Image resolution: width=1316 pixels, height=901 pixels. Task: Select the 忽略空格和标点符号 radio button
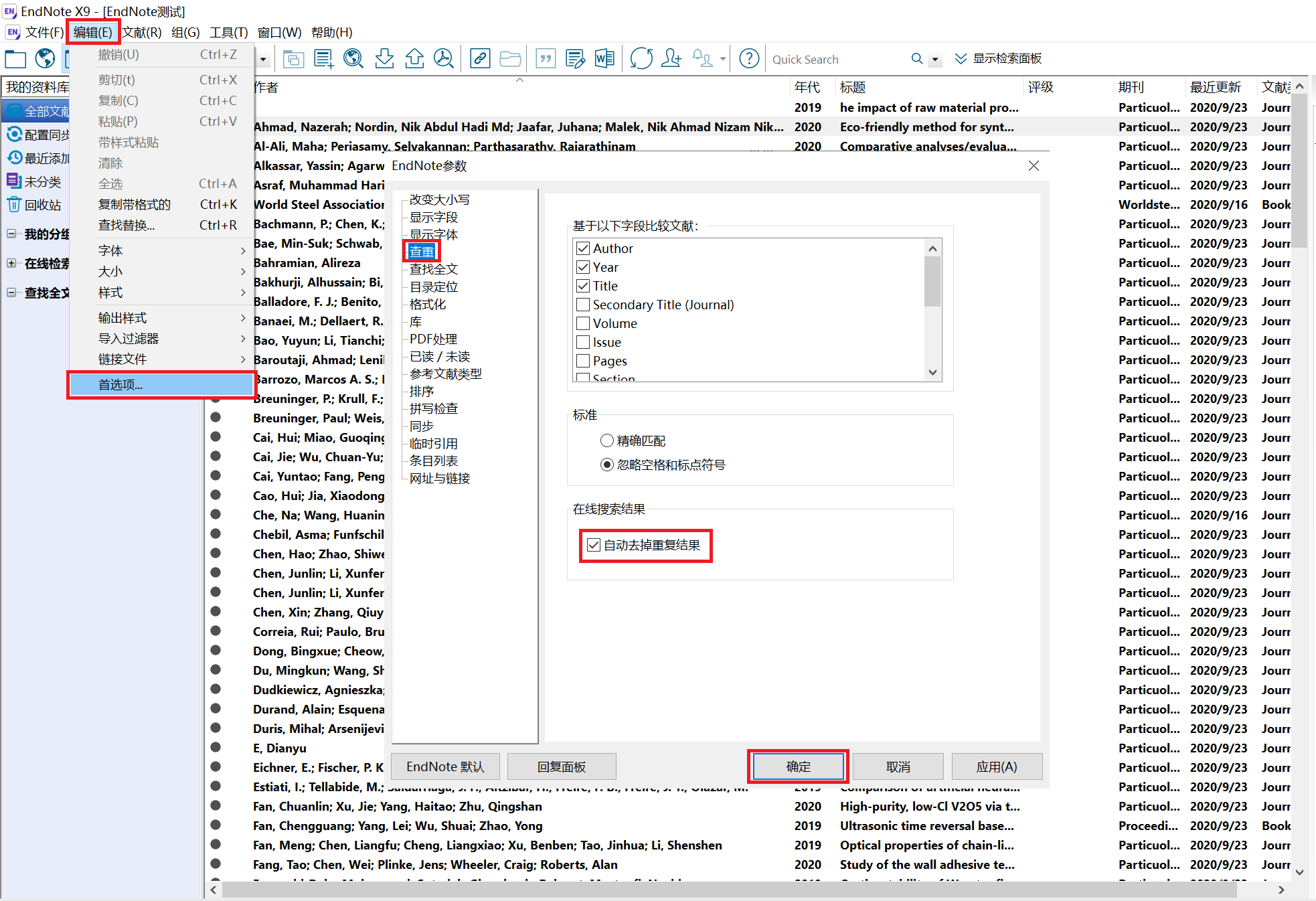click(607, 465)
